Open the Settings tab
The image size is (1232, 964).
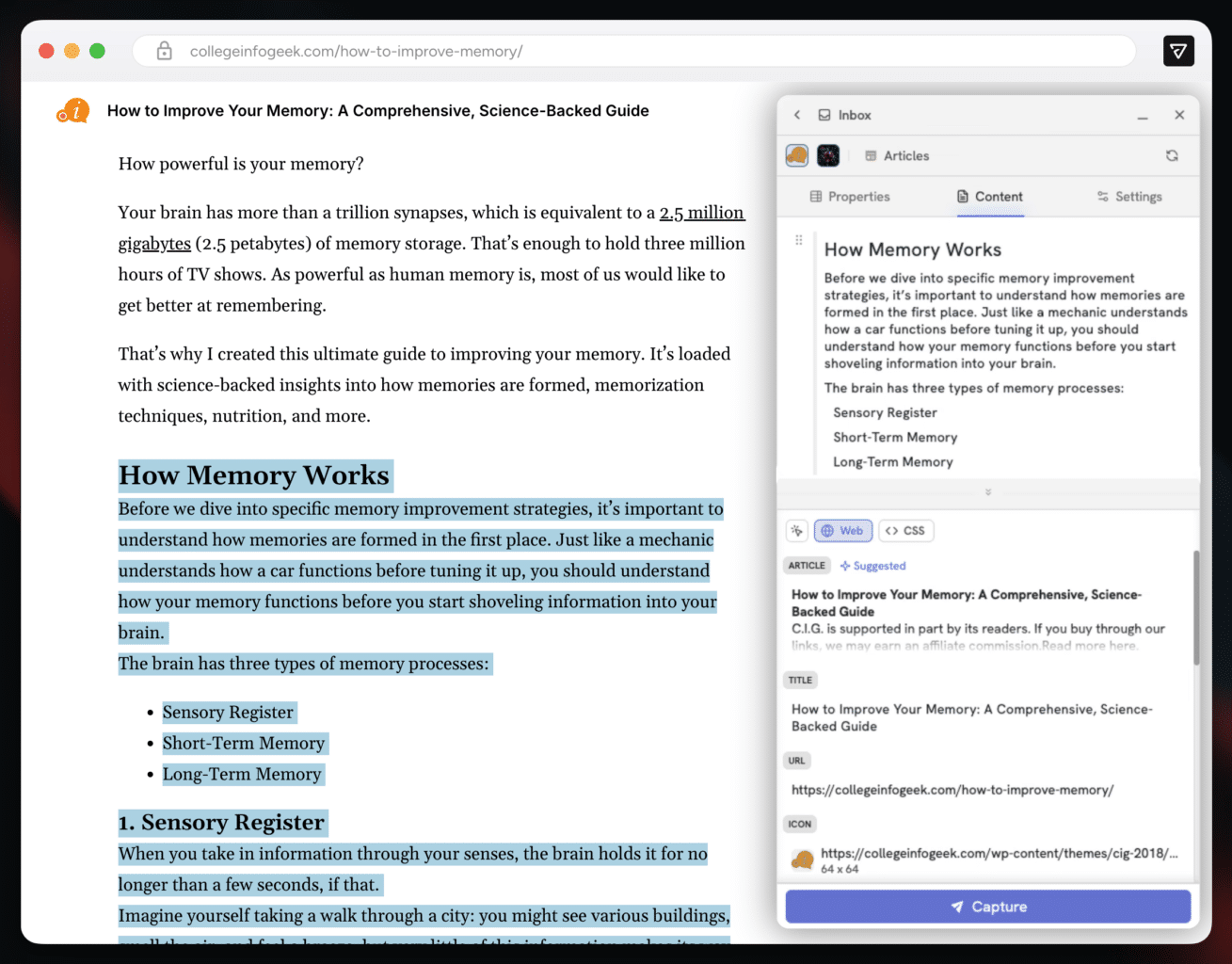[1128, 197]
